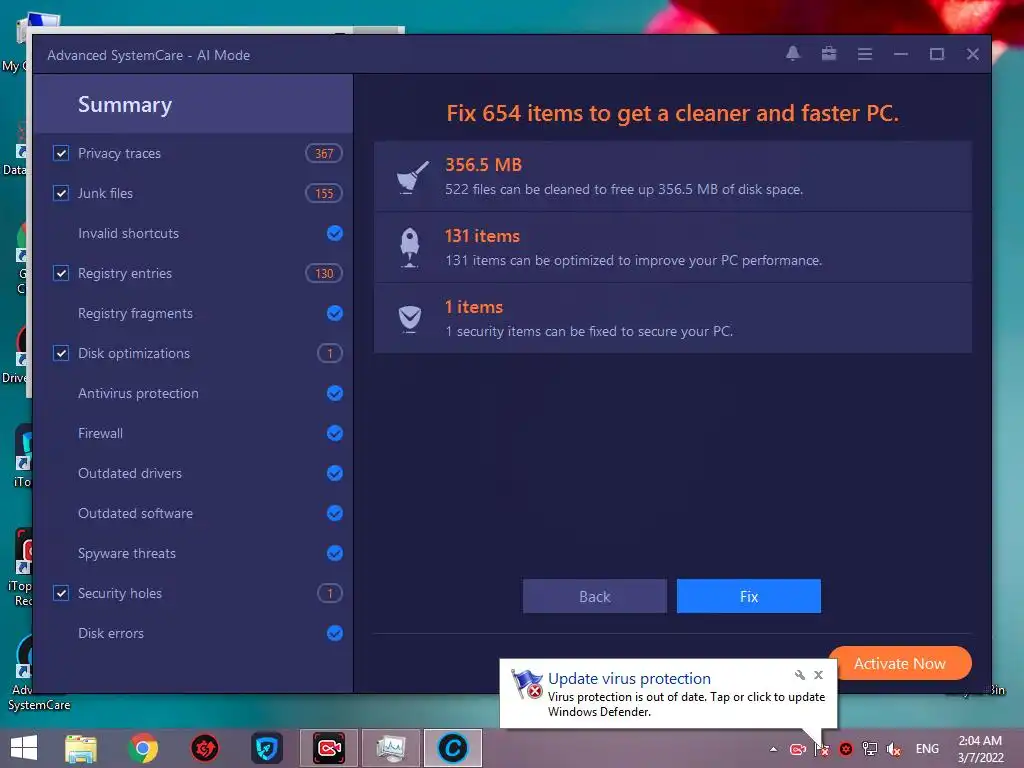The height and width of the screenshot is (768, 1024).
Task: Click the Windows Defender flag notification icon
Action: 526,684
